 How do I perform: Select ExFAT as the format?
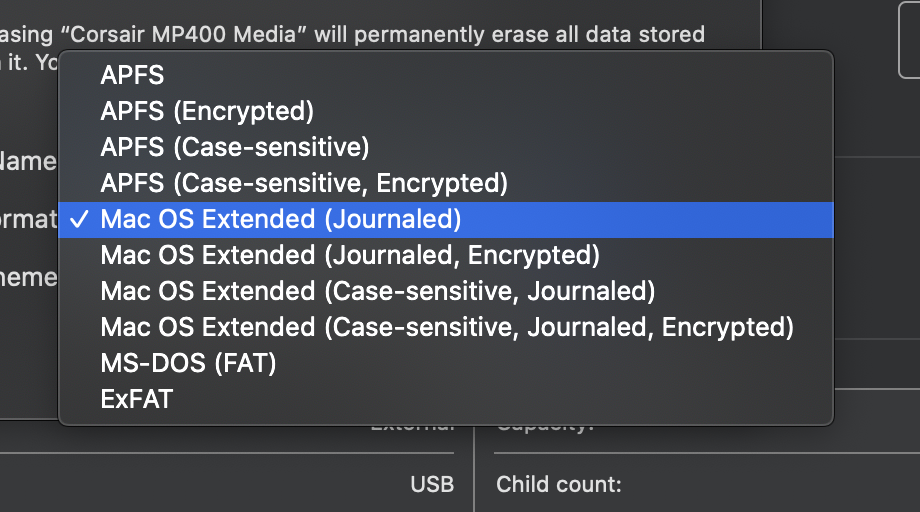pos(137,399)
